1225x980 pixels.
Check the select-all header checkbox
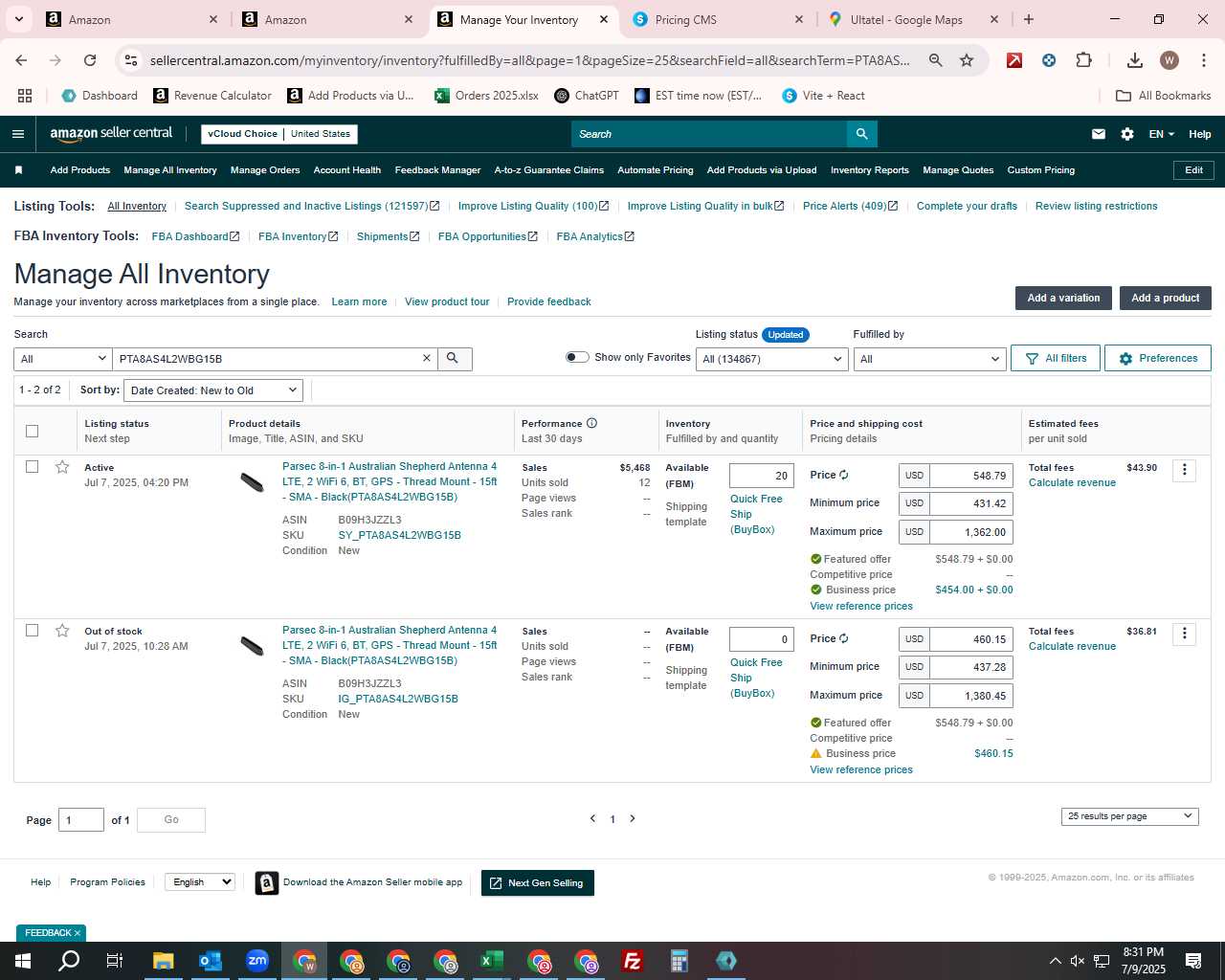(32, 431)
